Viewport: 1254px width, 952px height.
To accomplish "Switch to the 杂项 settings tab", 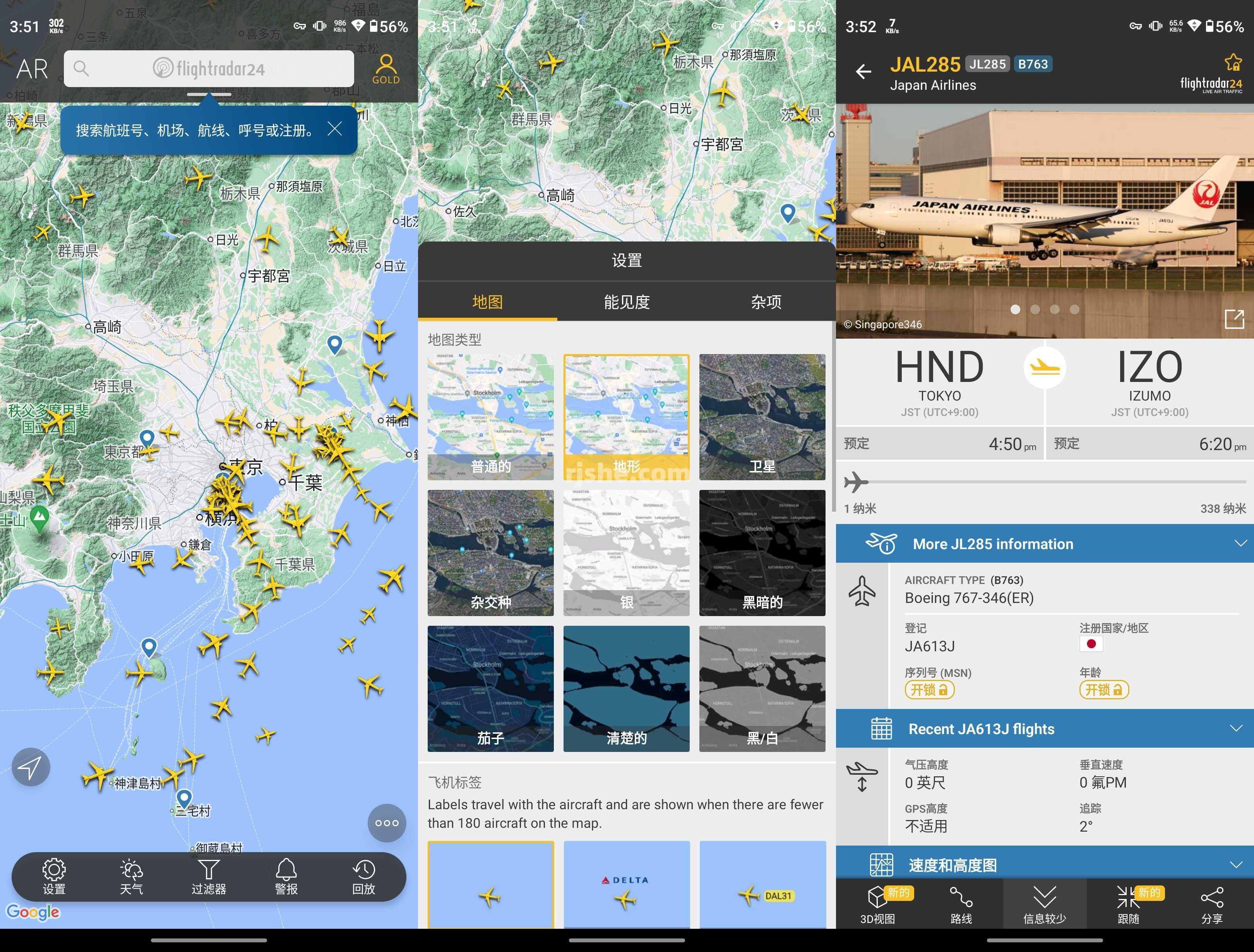I will [766, 301].
